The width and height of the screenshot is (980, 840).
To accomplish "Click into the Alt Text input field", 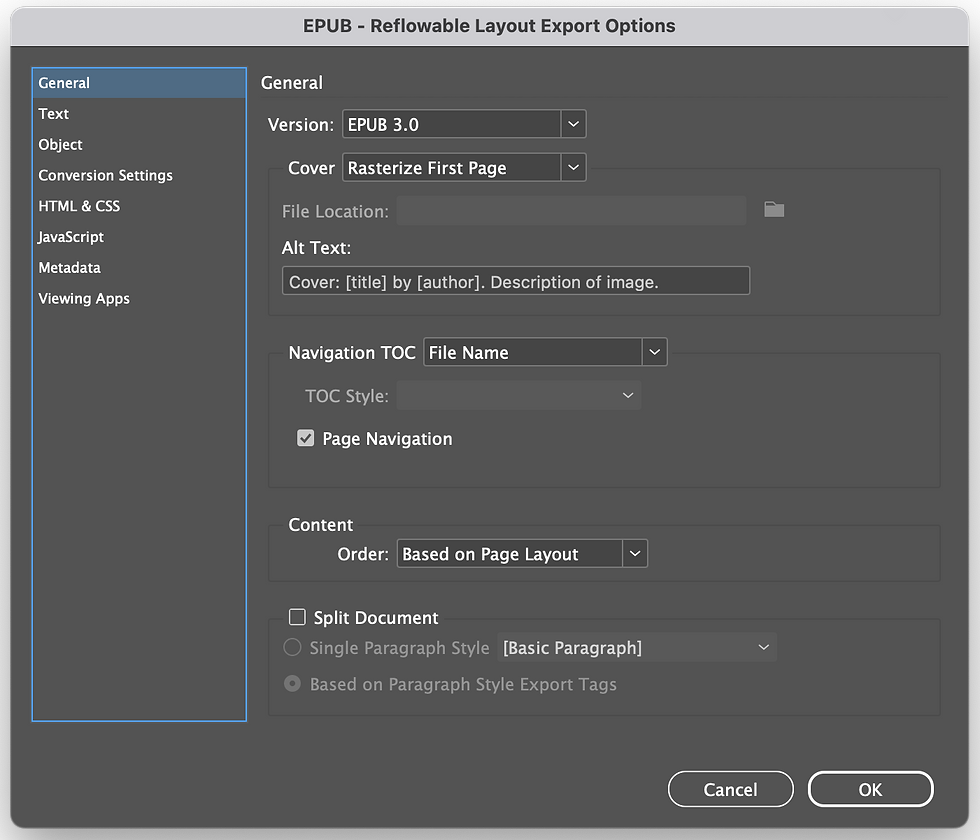I will coord(516,281).
